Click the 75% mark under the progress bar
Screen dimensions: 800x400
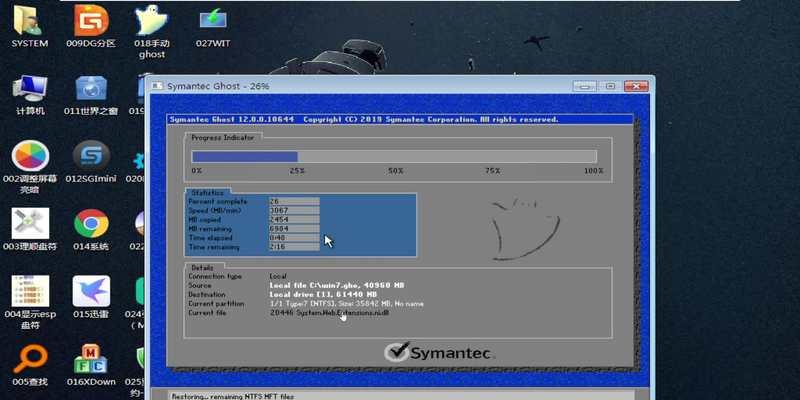coord(493,171)
